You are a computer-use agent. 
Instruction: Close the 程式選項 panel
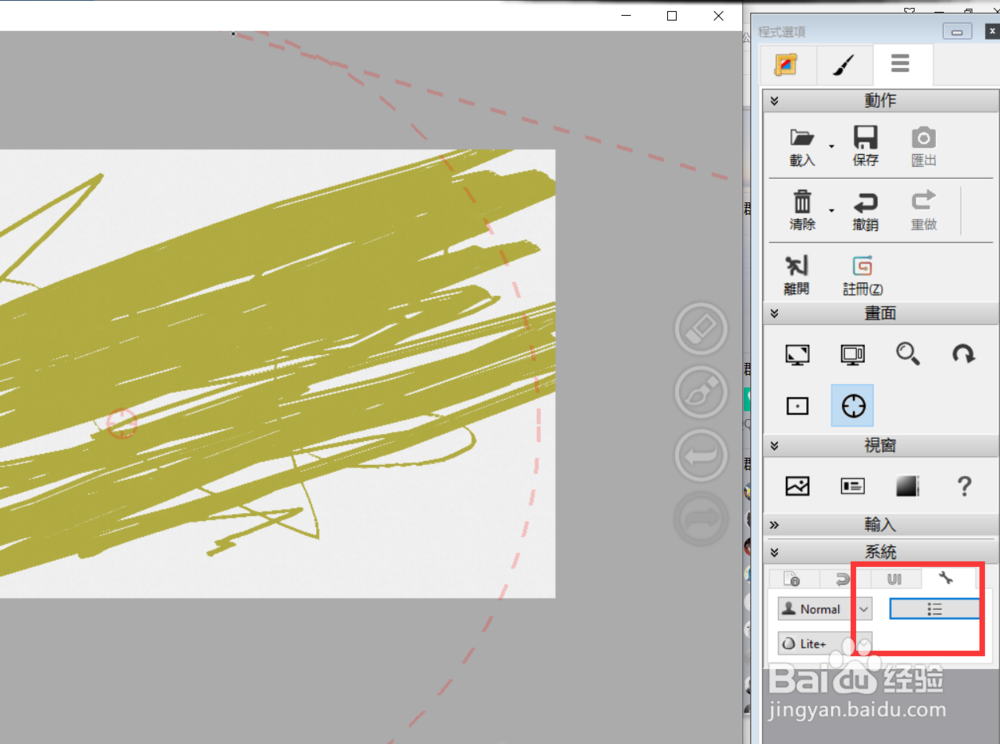pyautogui.click(x=992, y=31)
